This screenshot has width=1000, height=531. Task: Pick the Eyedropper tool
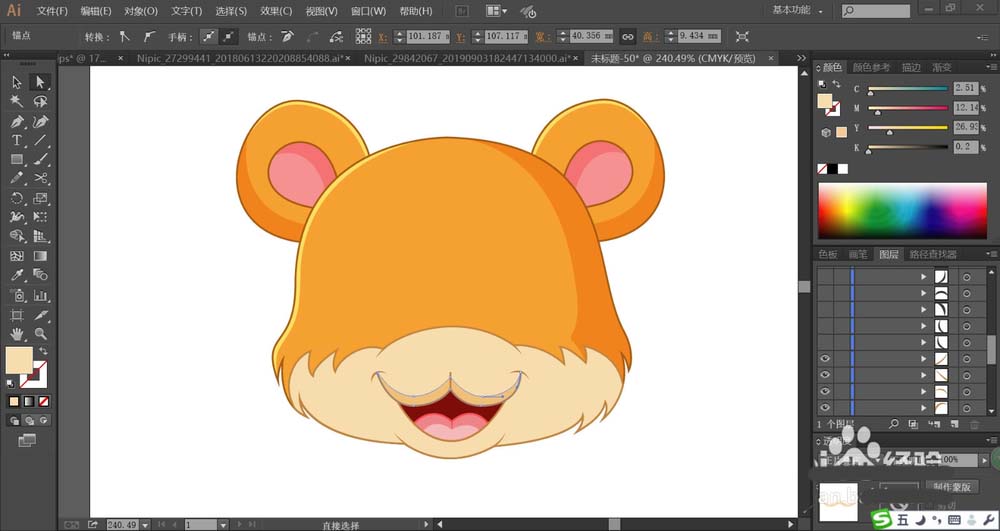click(x=17, y=275)
